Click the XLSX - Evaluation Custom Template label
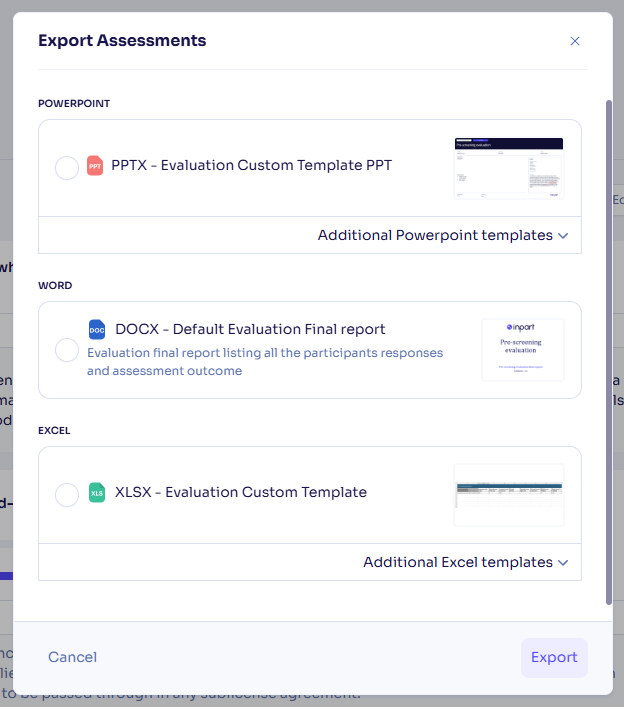 241,492
